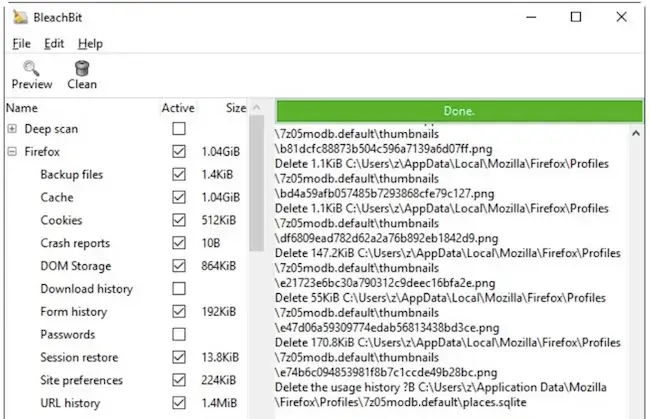Uncheck the Site preferences checkbox
The width and height of the screenshot is (650, 419).
click(x=179, y=380)
